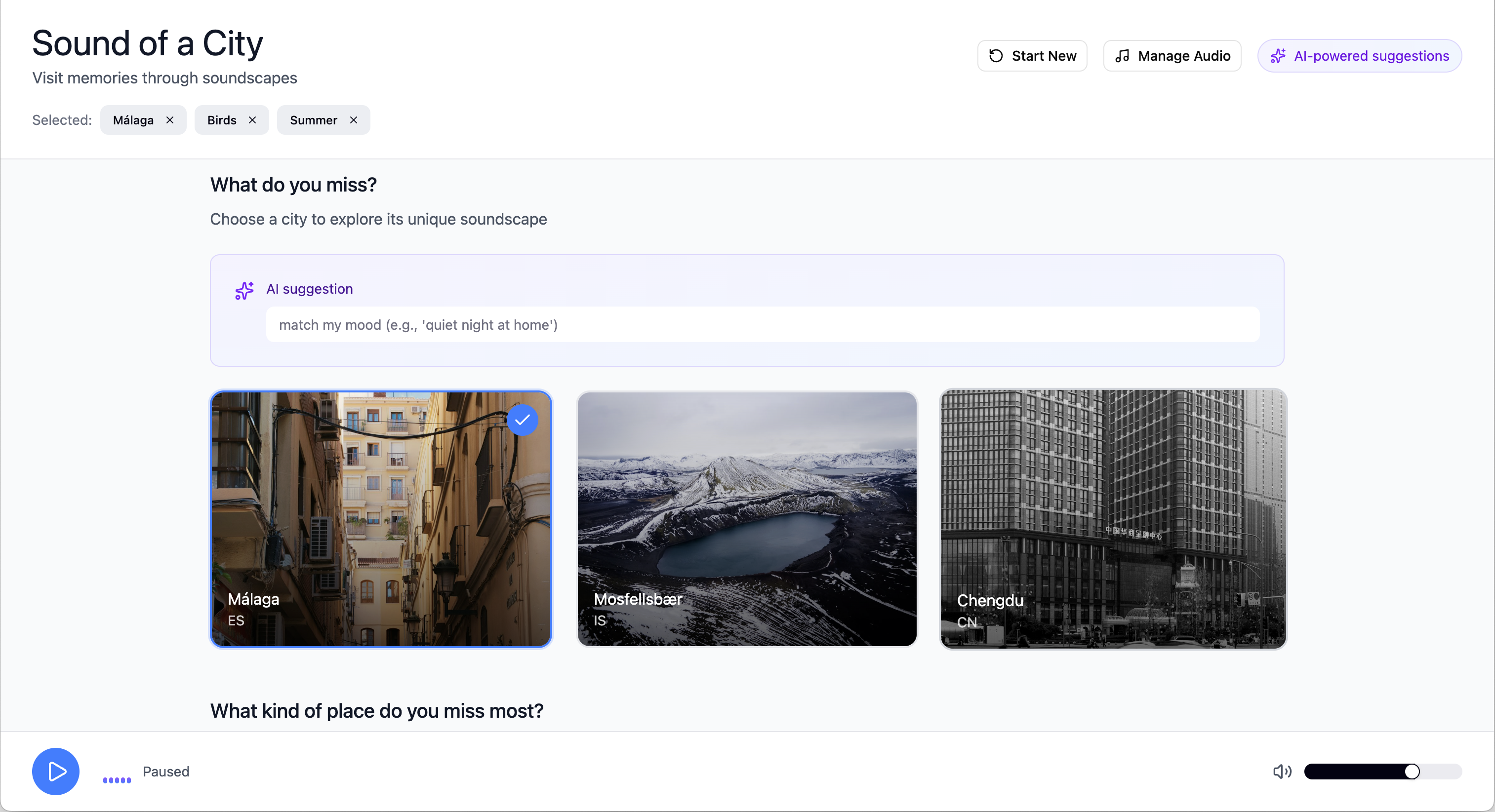Click the Start New button
1495x812 pixels.
(1032, 56)
